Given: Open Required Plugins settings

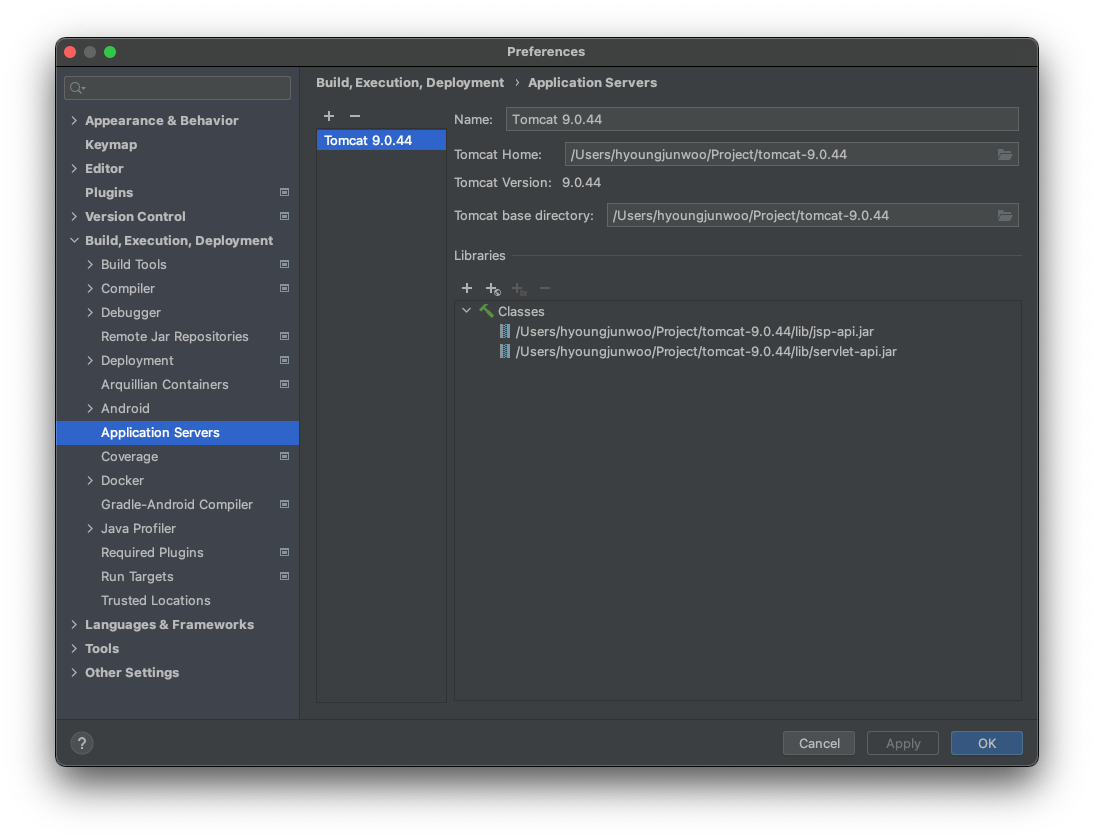Looking at the screenshot, I should pos(152,553).
